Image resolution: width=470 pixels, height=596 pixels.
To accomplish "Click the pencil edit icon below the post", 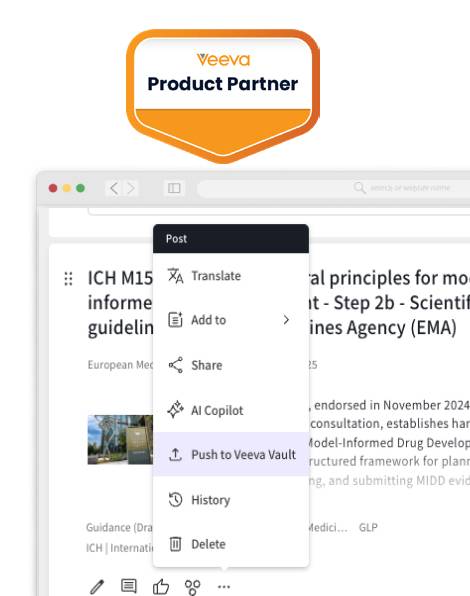I will [x=97, y=586].
